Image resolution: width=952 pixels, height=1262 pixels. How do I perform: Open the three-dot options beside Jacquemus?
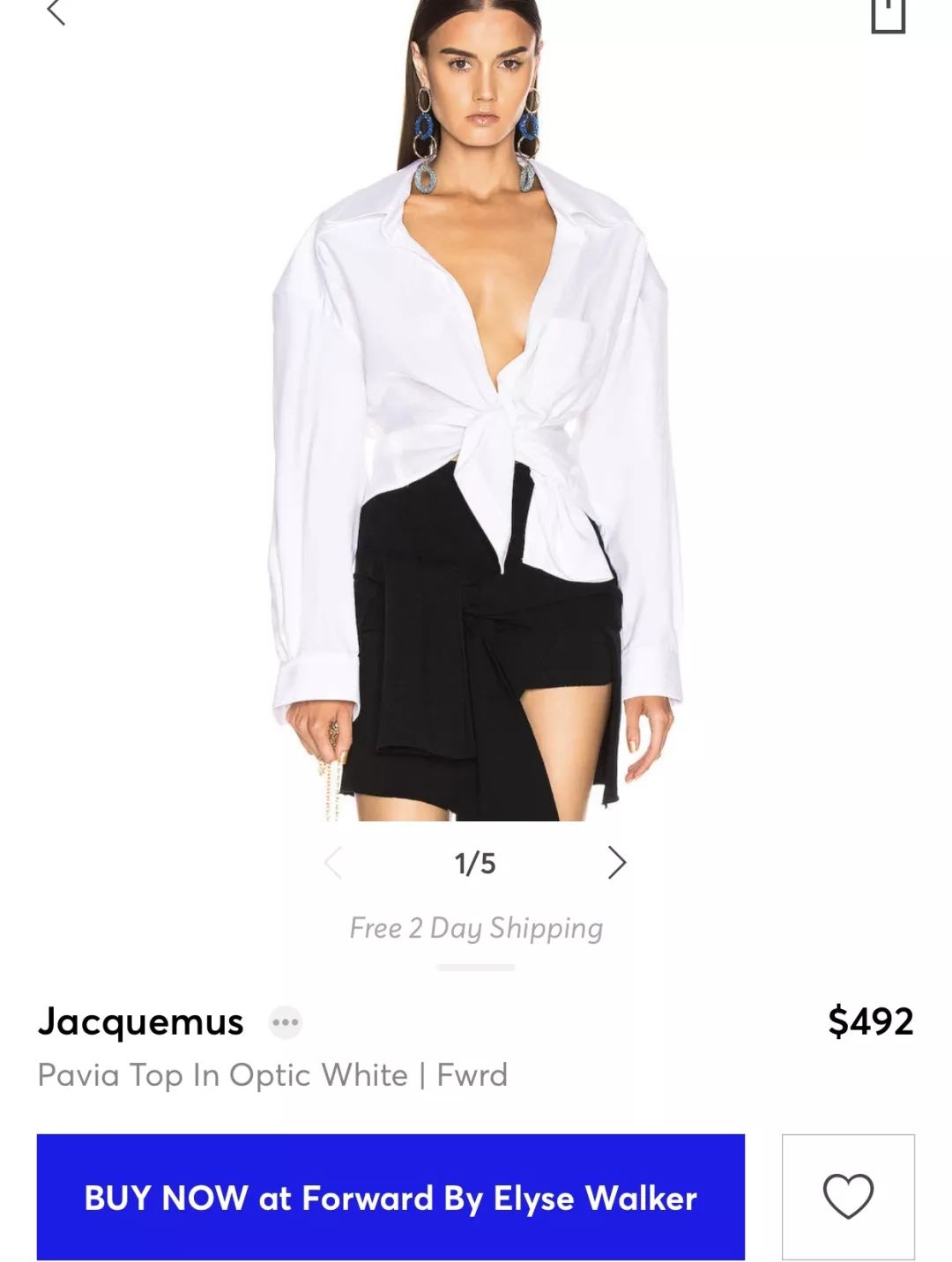[x=286, y=1022]
